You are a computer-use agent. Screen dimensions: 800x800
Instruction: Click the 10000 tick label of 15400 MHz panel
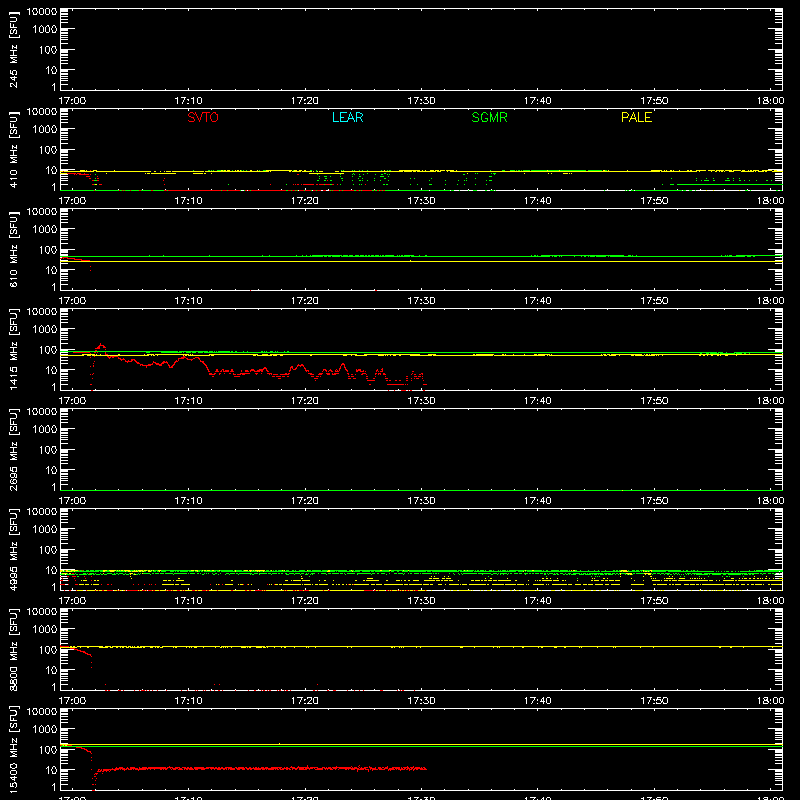42,712
